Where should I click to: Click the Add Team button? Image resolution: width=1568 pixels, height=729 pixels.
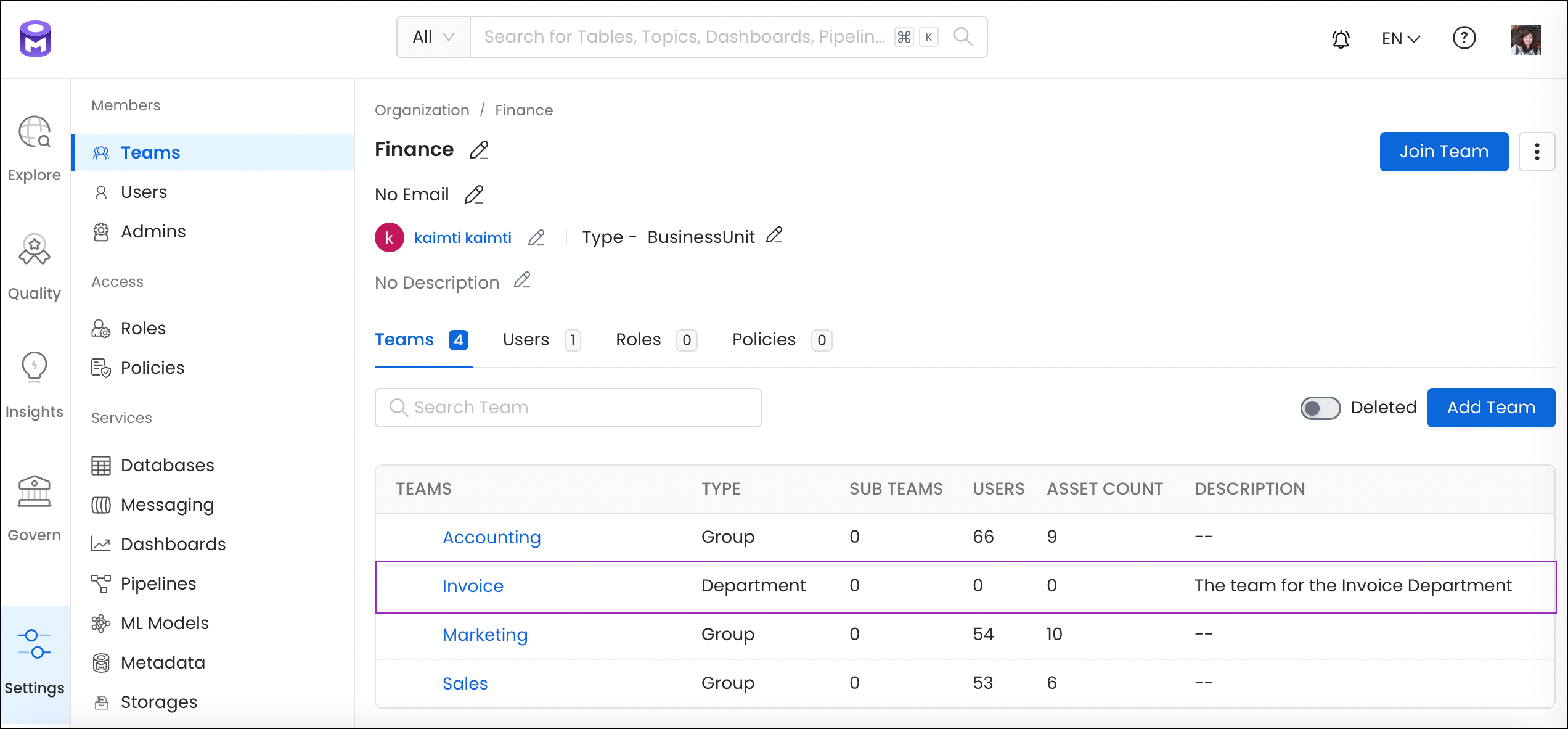pos(1491,408)
